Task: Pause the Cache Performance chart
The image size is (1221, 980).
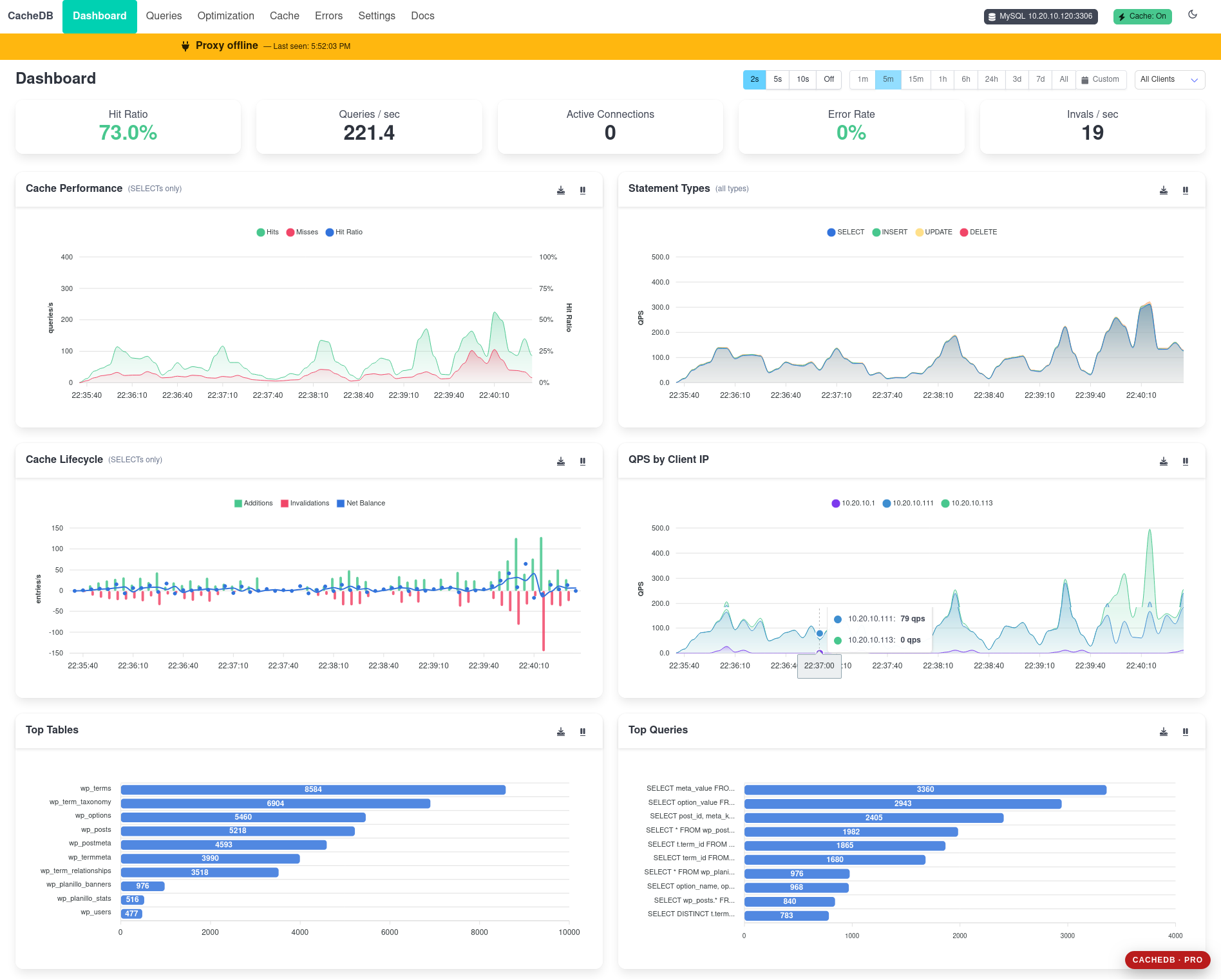Action: pos(583,190)
